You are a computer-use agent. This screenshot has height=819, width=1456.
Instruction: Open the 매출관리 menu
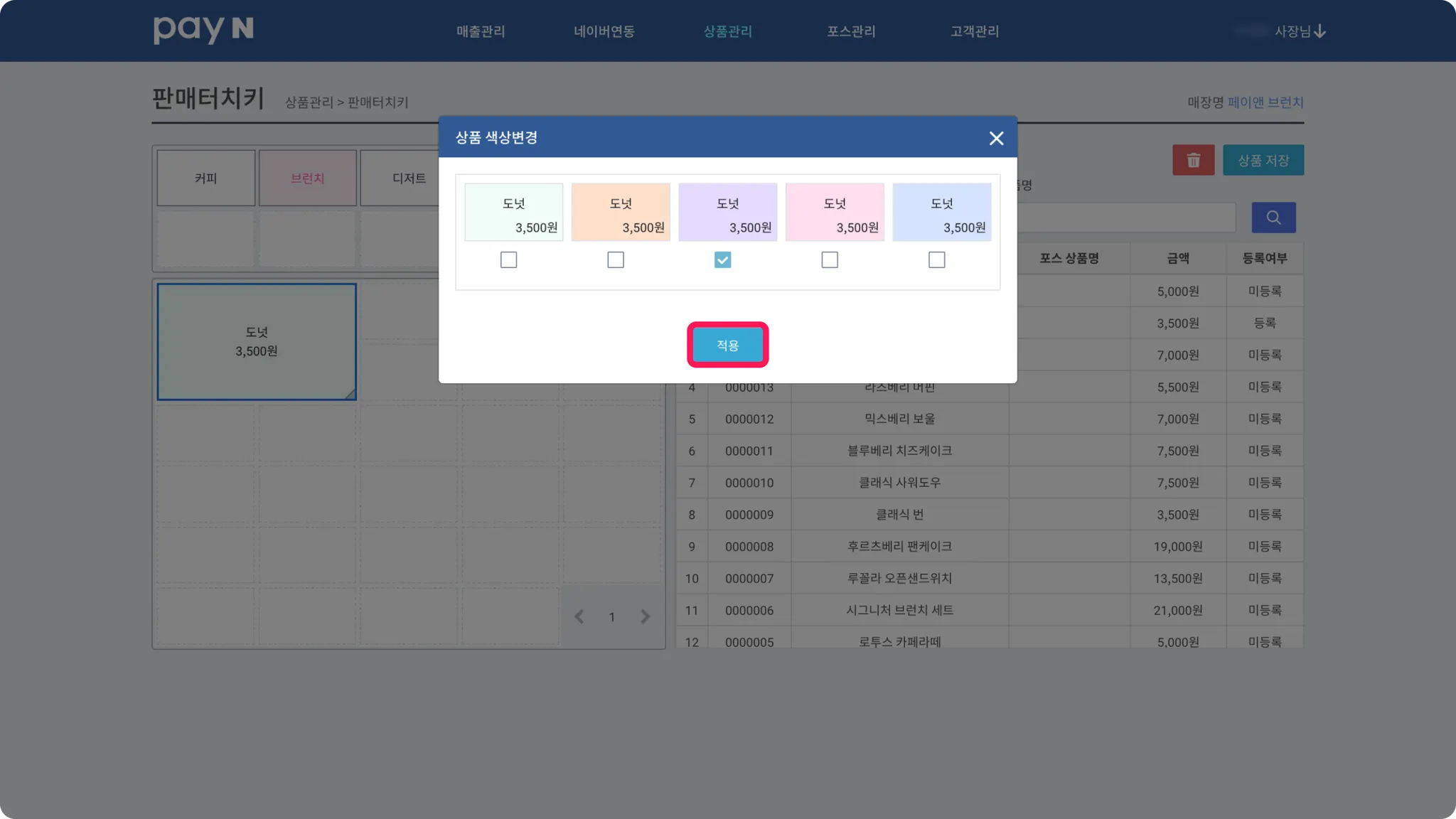pos(481,32)
